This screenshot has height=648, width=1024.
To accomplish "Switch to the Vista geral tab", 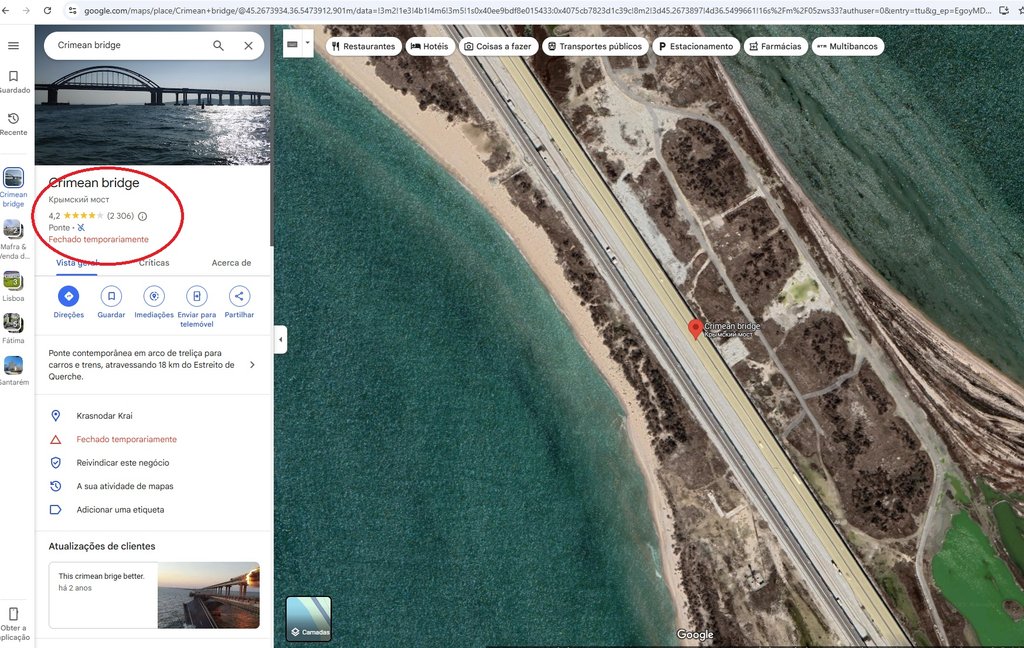I will pos(76,263).
